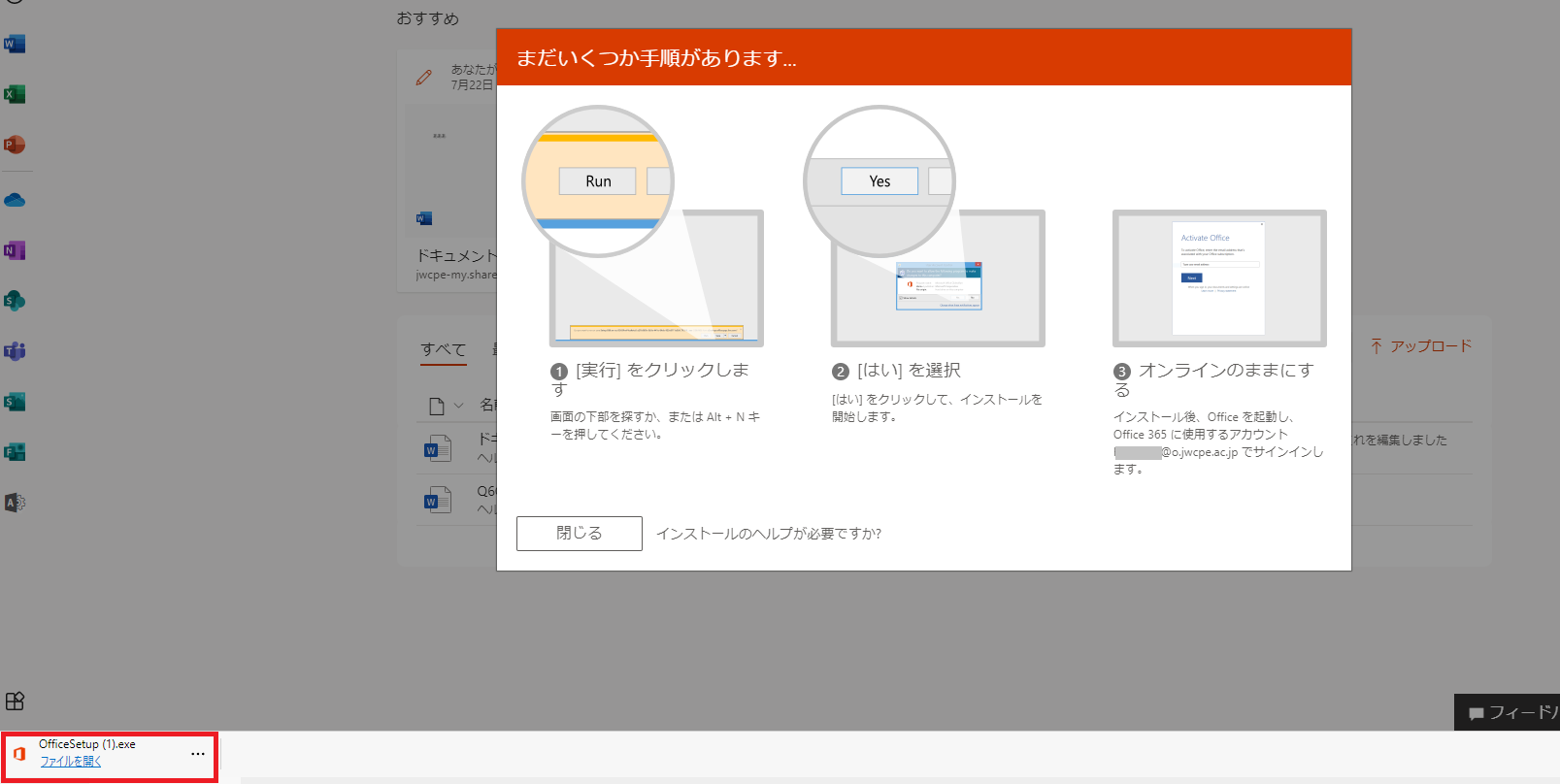Click the 閉じる button in the dialog
1560x784 pixels.
[580, 534]
